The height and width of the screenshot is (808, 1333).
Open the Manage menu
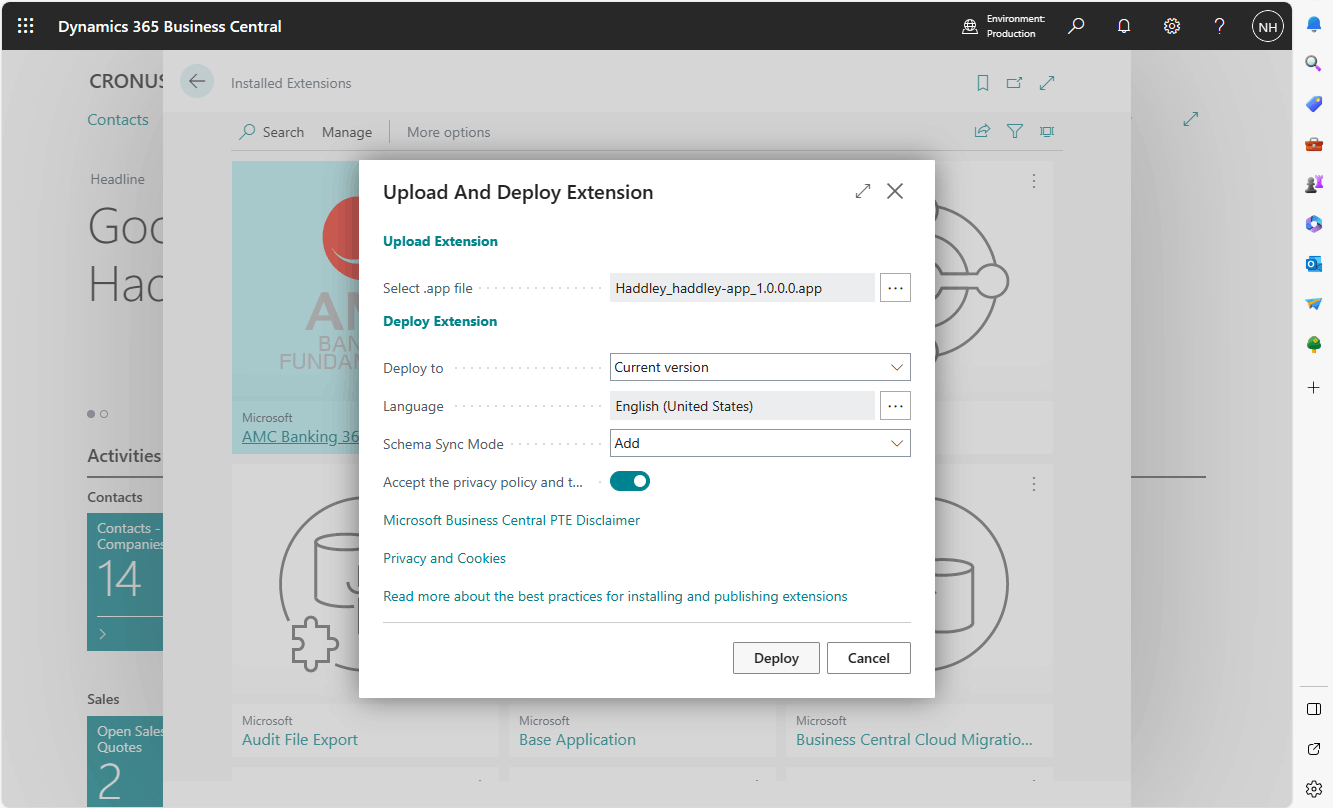(x=347, y=132)
